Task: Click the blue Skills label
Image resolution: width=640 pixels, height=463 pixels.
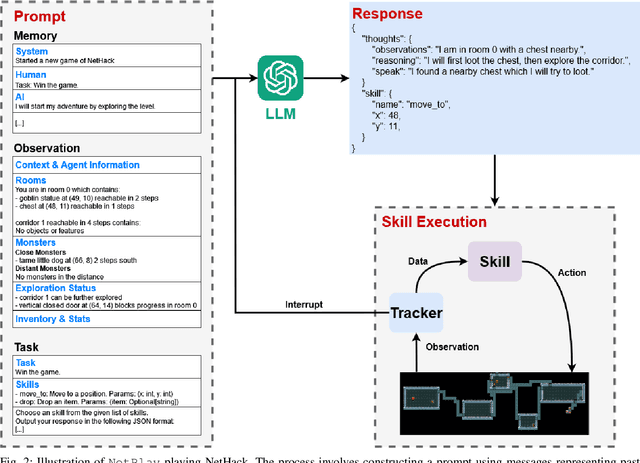Action: click(29, 383)
